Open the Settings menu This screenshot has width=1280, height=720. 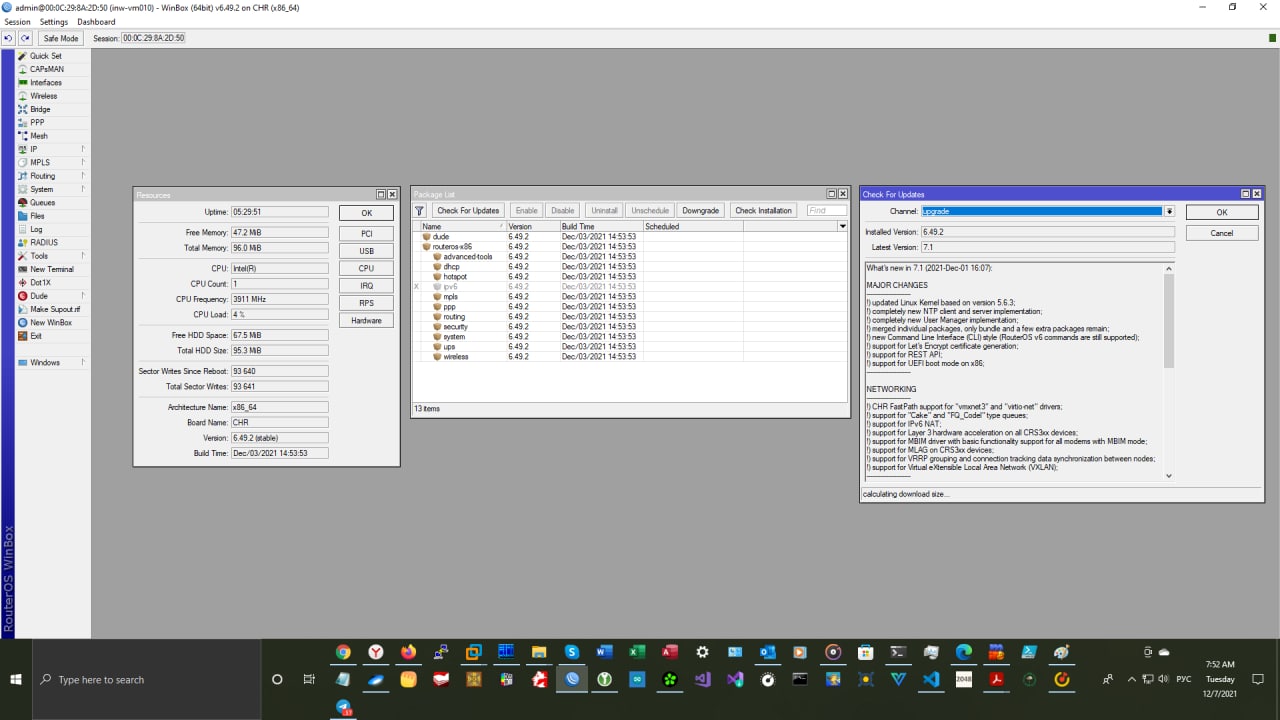point(54,22)
